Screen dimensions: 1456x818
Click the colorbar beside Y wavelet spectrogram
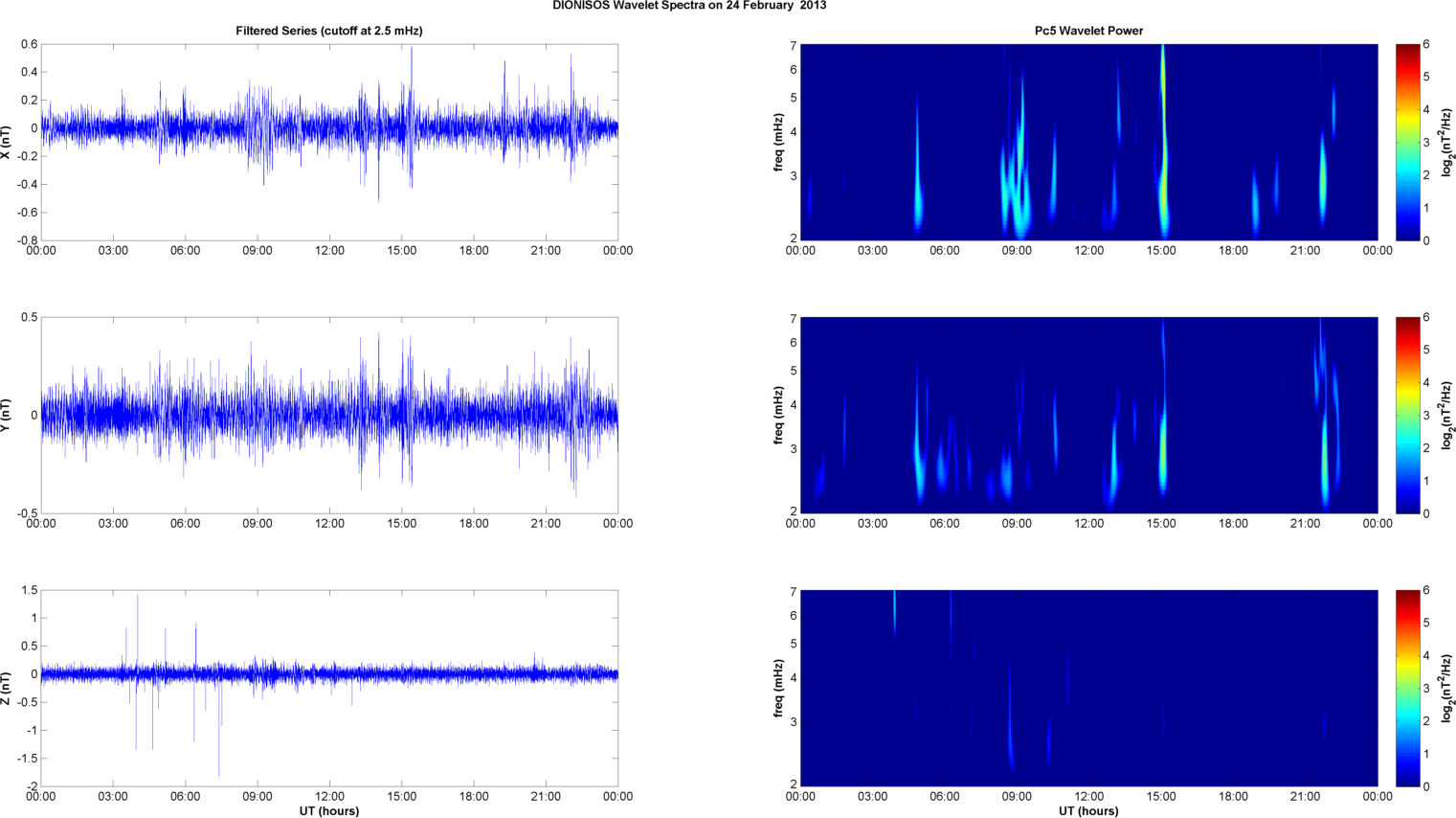[x=1407, y=415]
